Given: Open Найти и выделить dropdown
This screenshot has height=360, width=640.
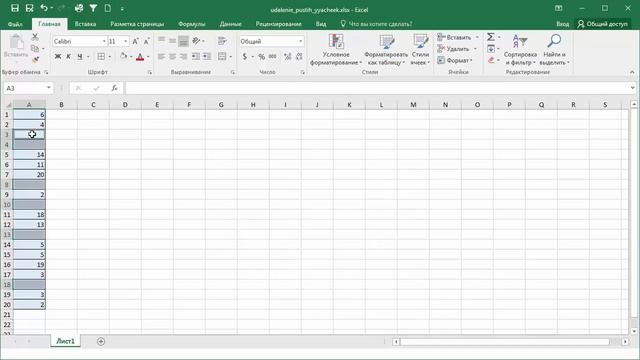Looking at the screenshot, I should [x=554, y=50].
